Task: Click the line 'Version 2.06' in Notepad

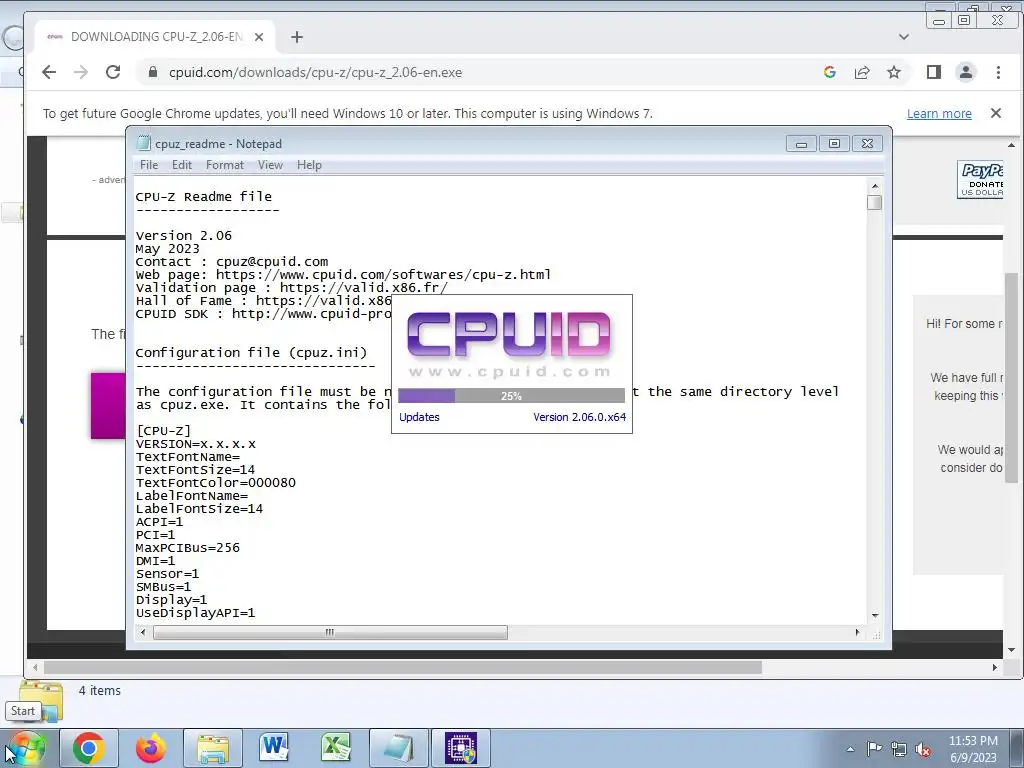Action: point(184,236)
